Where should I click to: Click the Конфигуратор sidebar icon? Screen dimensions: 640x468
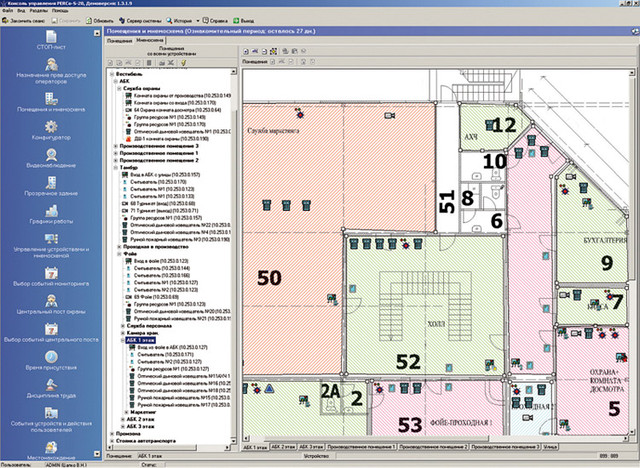click(x=50, y=128)
